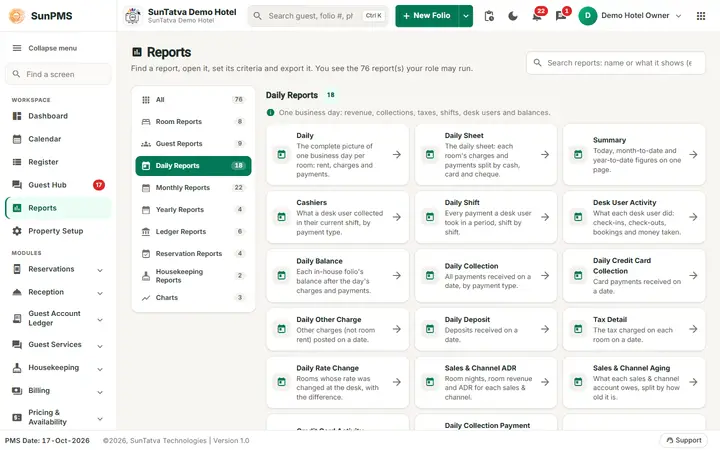Open Daily Balance report arrow

tap(397, 276)
